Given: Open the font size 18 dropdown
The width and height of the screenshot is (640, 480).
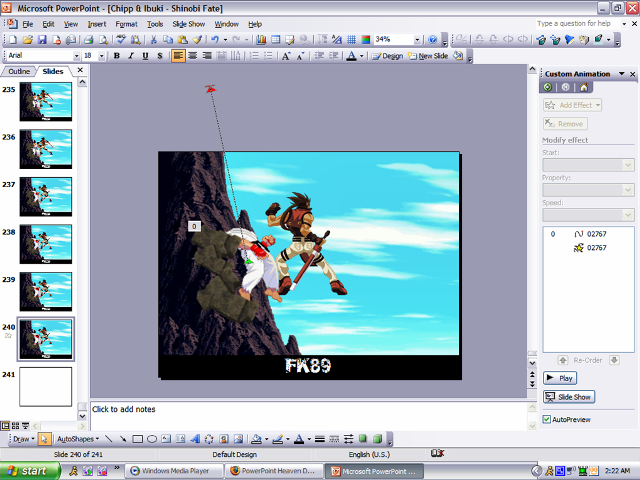Looking at the screenshot, I should (102, 56).
